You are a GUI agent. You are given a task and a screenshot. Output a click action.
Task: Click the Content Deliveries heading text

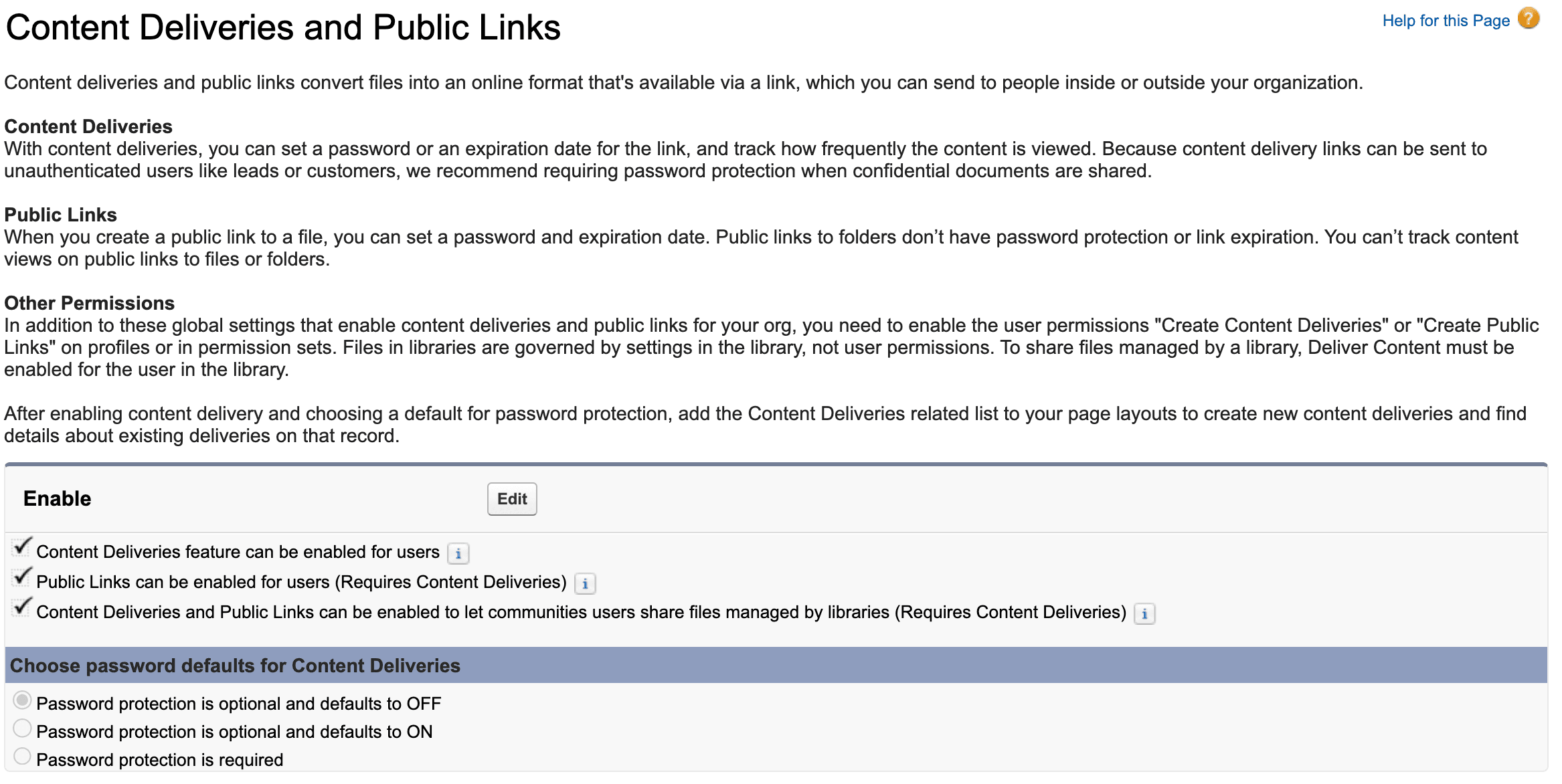(88, 126)
